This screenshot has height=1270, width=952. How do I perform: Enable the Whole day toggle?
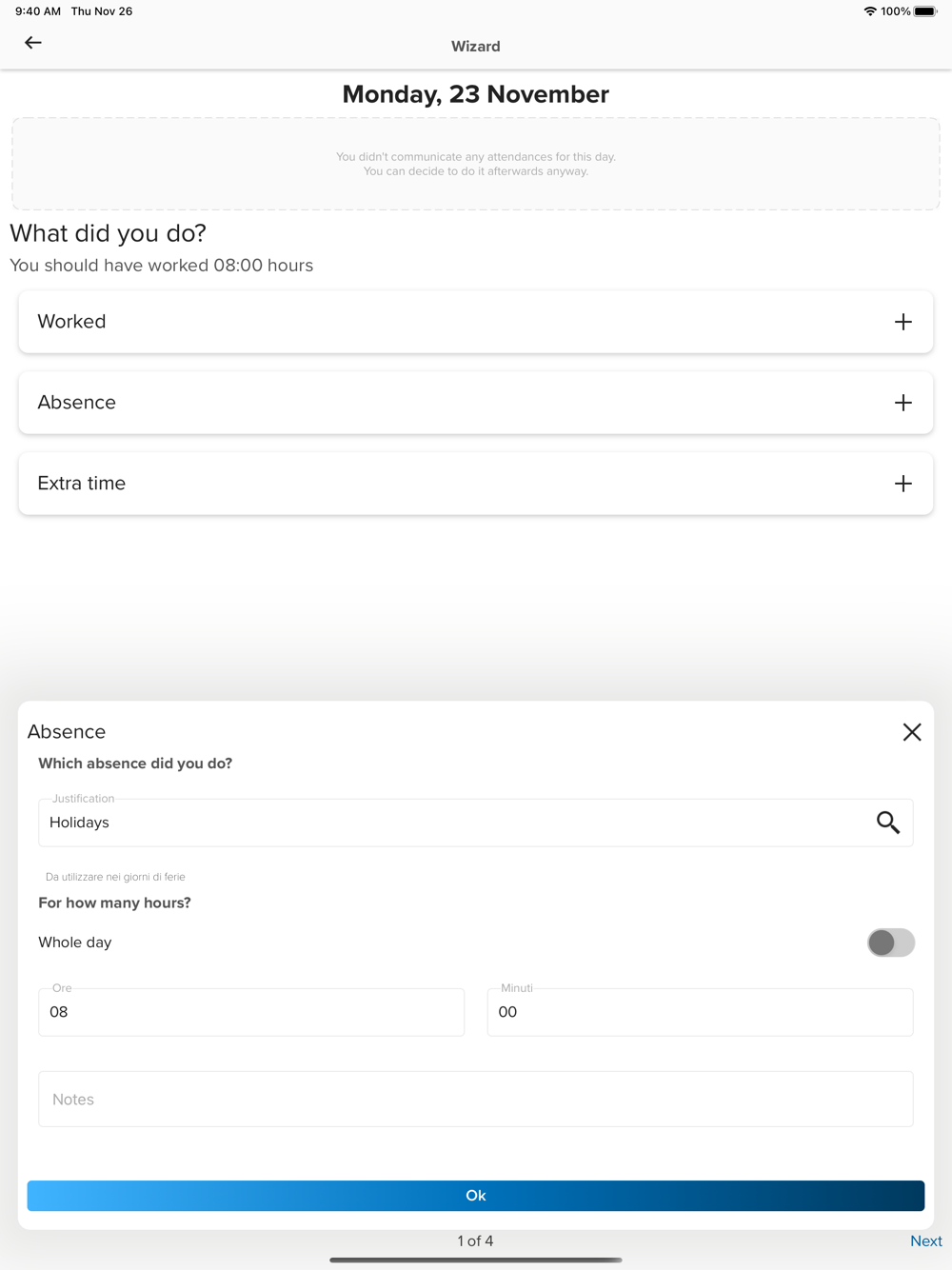pyautogui.click(x=890, y=943)
